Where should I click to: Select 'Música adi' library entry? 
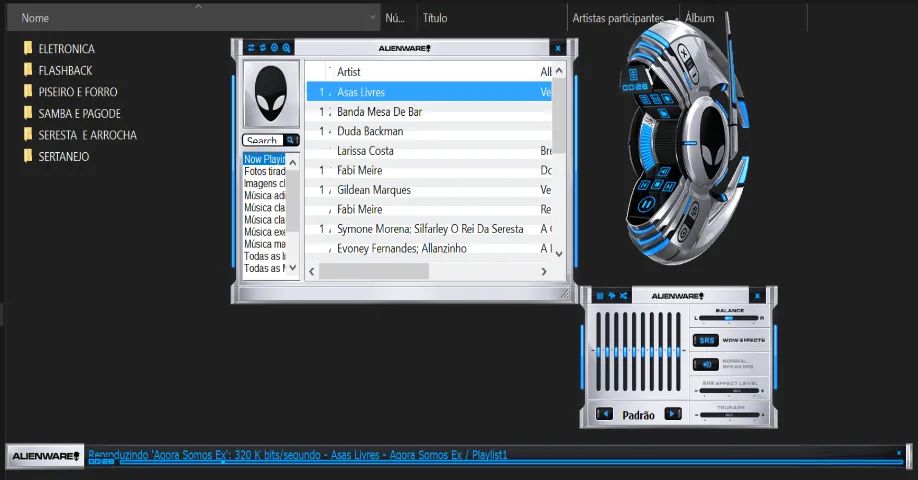point(264,196)
